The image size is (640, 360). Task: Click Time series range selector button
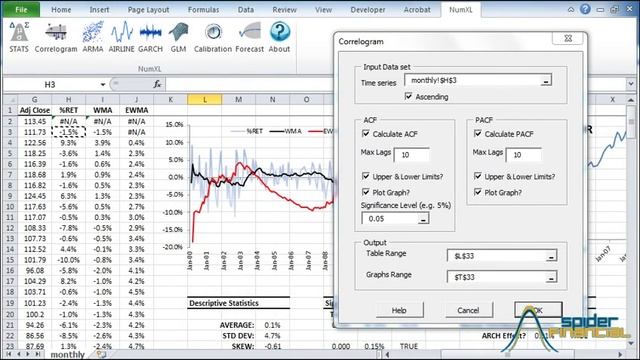coord(546,81)
